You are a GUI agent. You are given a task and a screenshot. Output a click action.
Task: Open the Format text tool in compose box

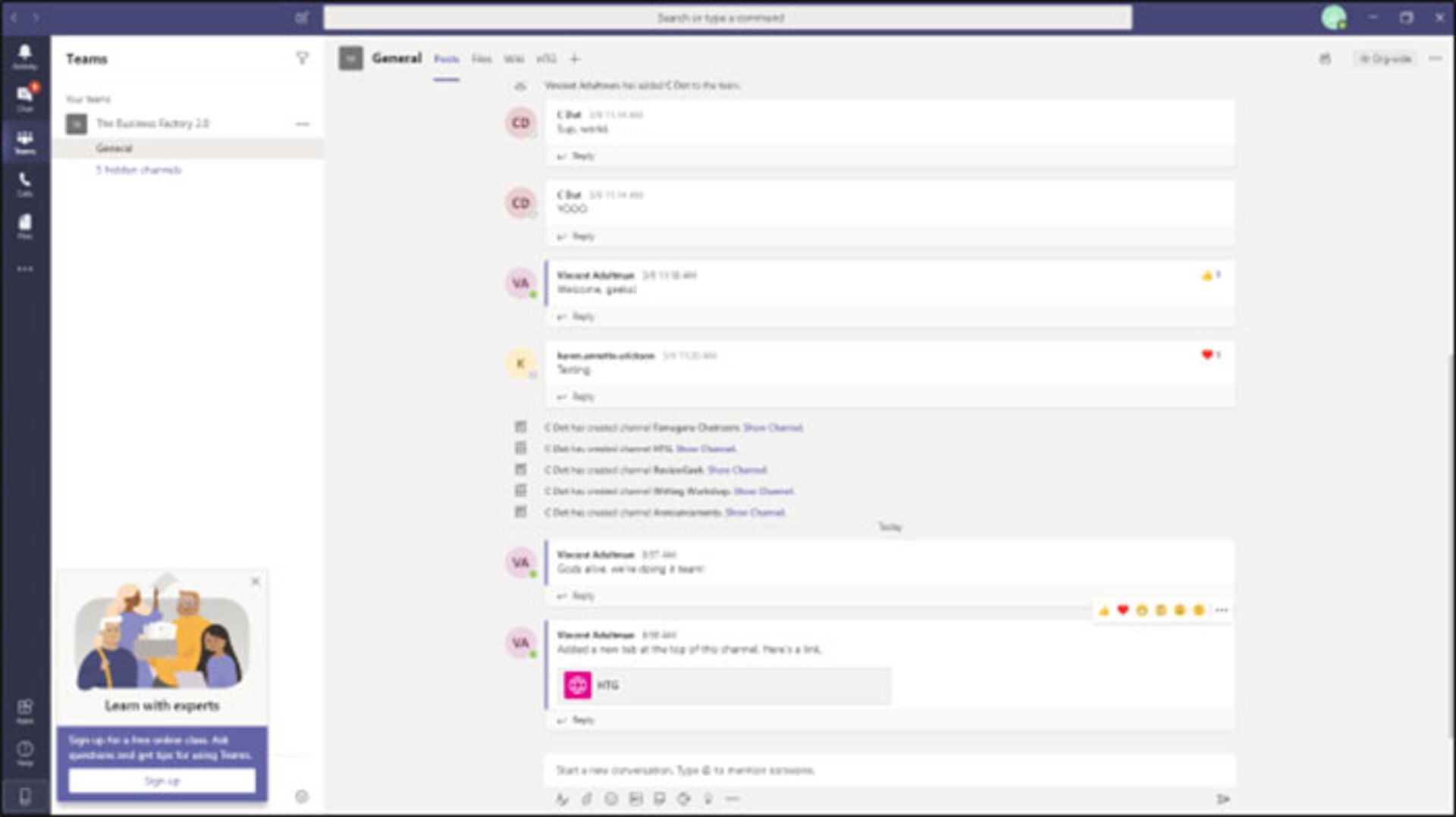[562, 799]
